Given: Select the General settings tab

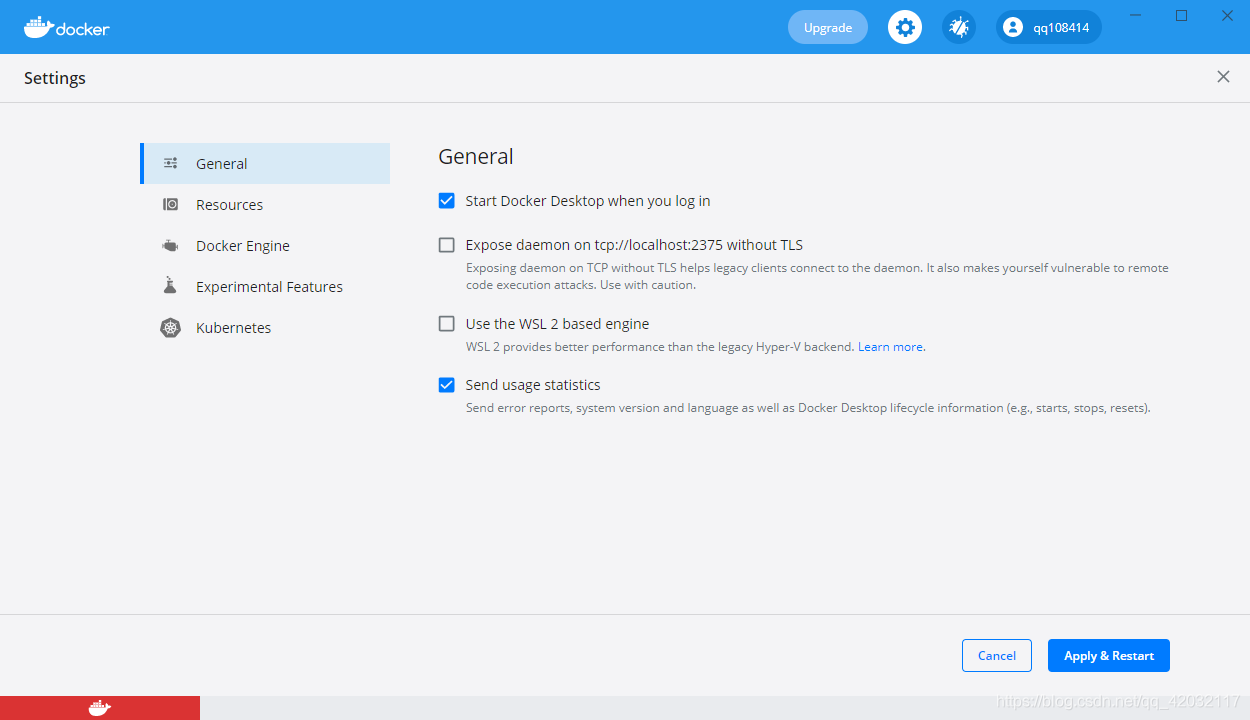Looking at the screenshot, I should [x=265, y=163].
